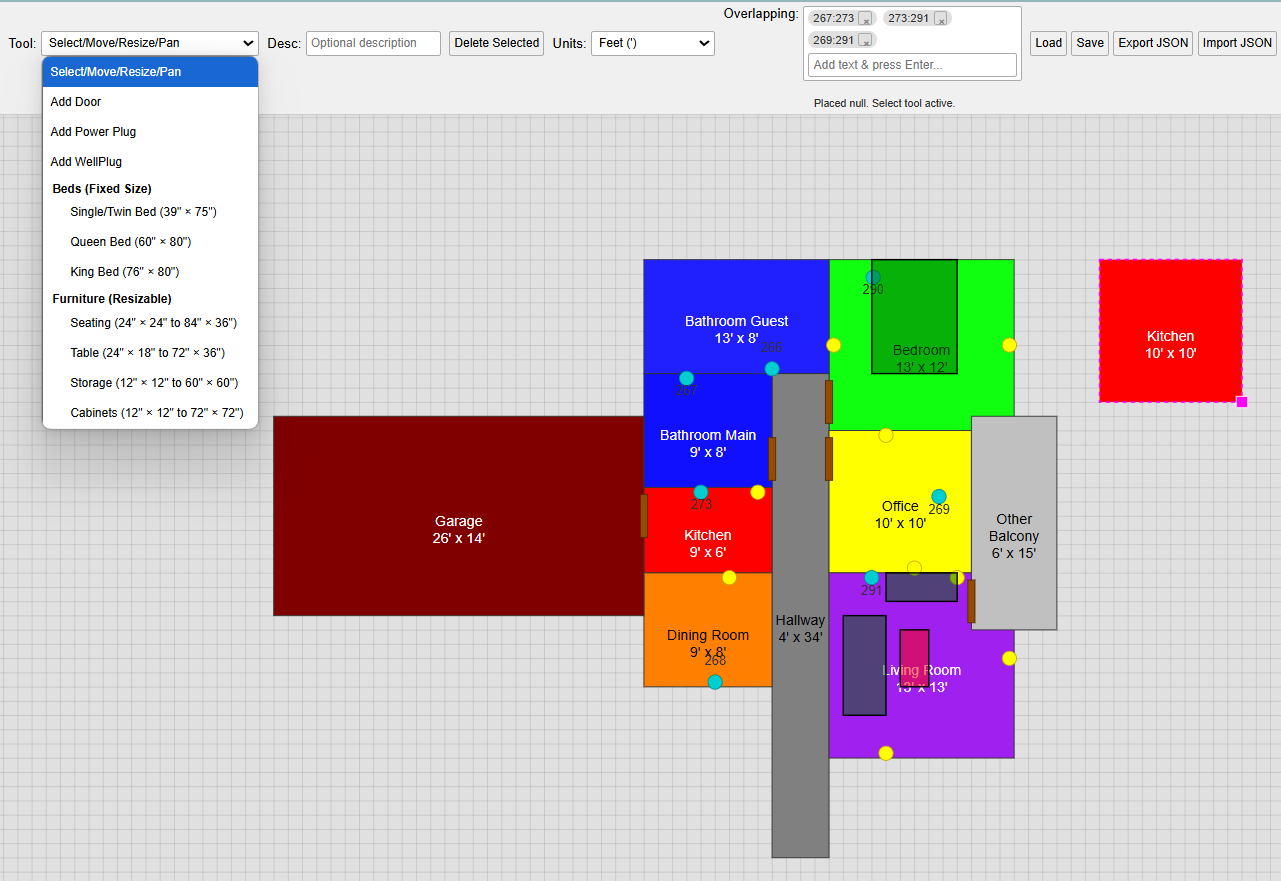Viewport: 1281px width, 881px height.
Task: Focus the Optional description field
Action: (x=373, y=43)
